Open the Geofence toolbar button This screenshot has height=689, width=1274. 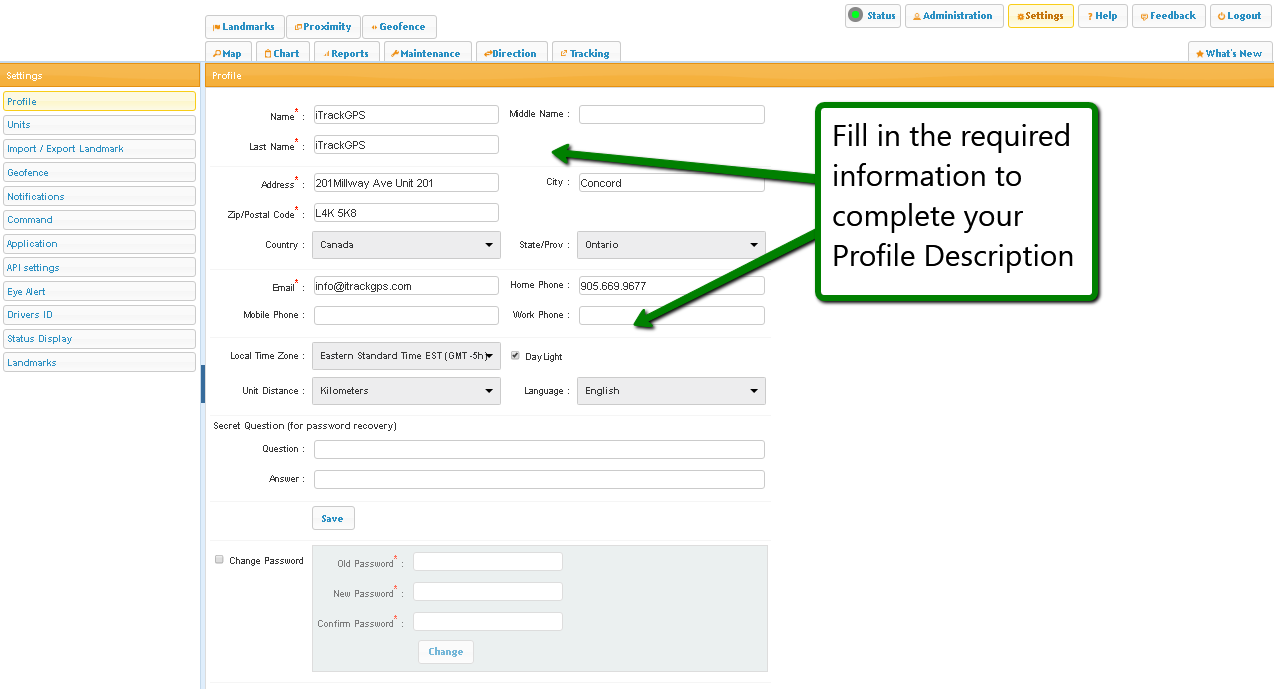(399, 27)
